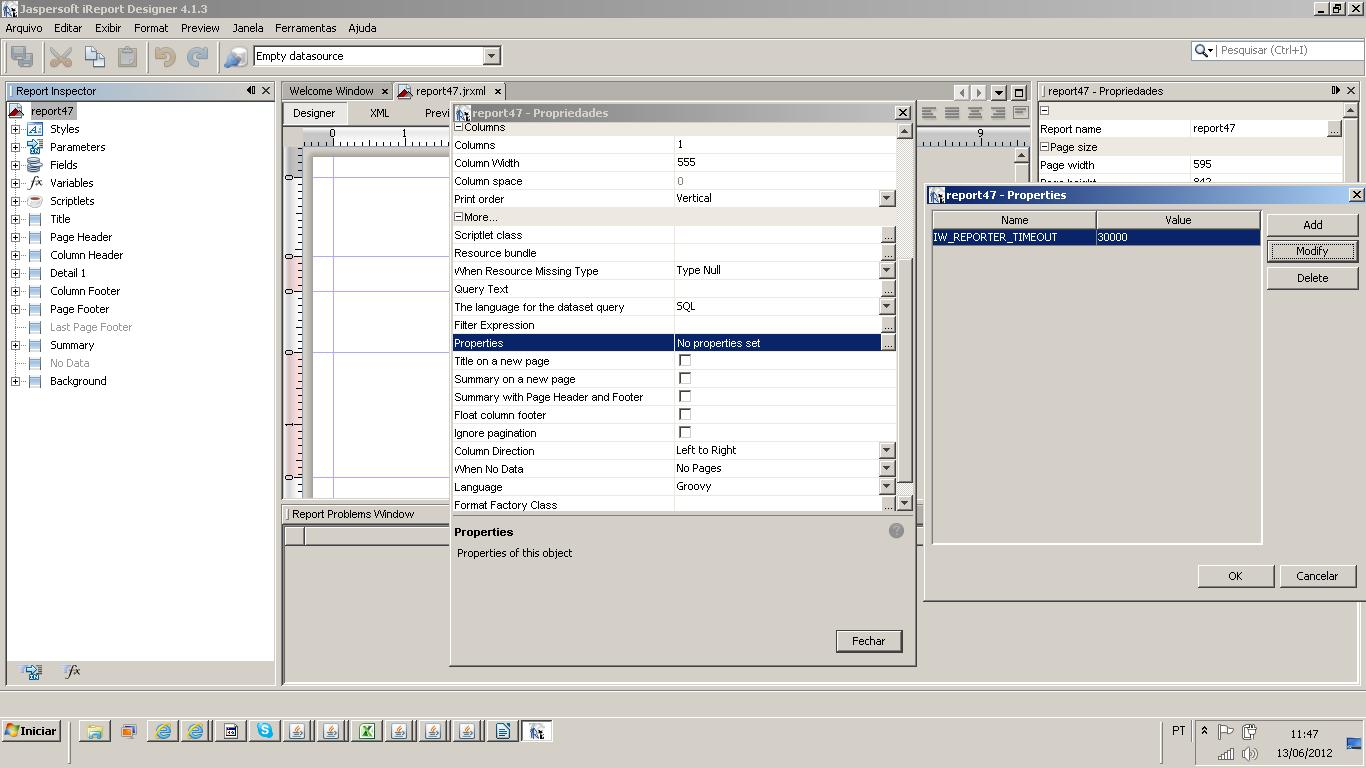Click the Save All toolbar icon
Screen dimensions: 1366x768
point(21,57)
